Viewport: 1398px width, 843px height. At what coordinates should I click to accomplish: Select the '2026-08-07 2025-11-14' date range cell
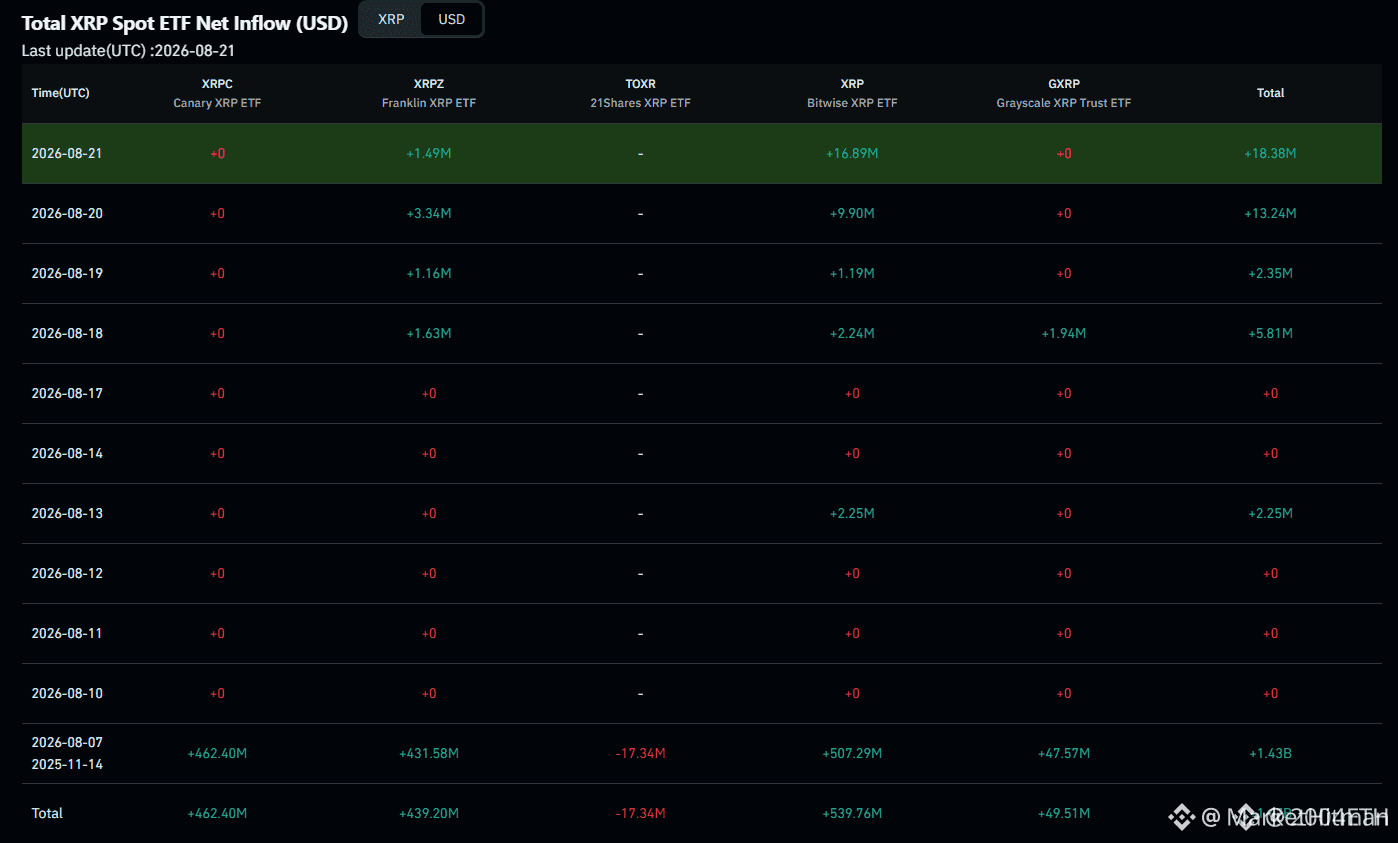click(x=67, y=753)
